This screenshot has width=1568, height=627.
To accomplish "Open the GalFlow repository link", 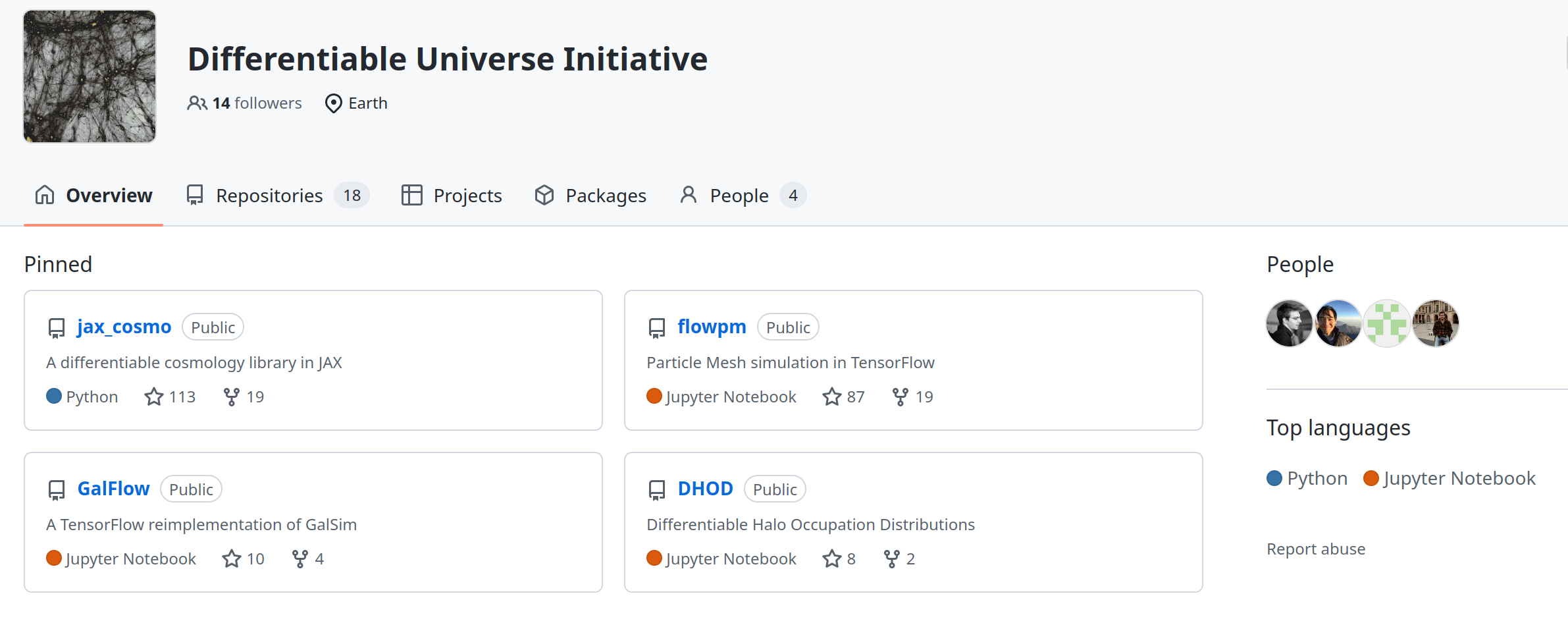I will click(114, 489).
